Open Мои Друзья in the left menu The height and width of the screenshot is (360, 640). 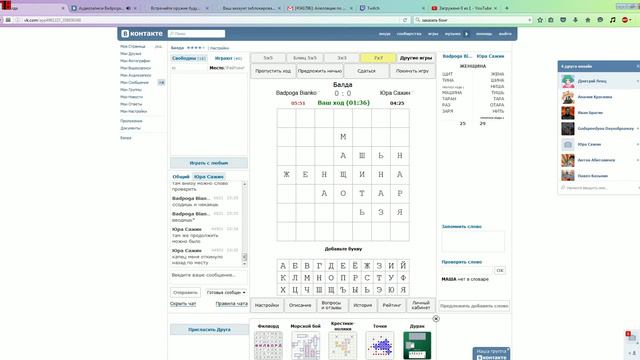(131, 53)
